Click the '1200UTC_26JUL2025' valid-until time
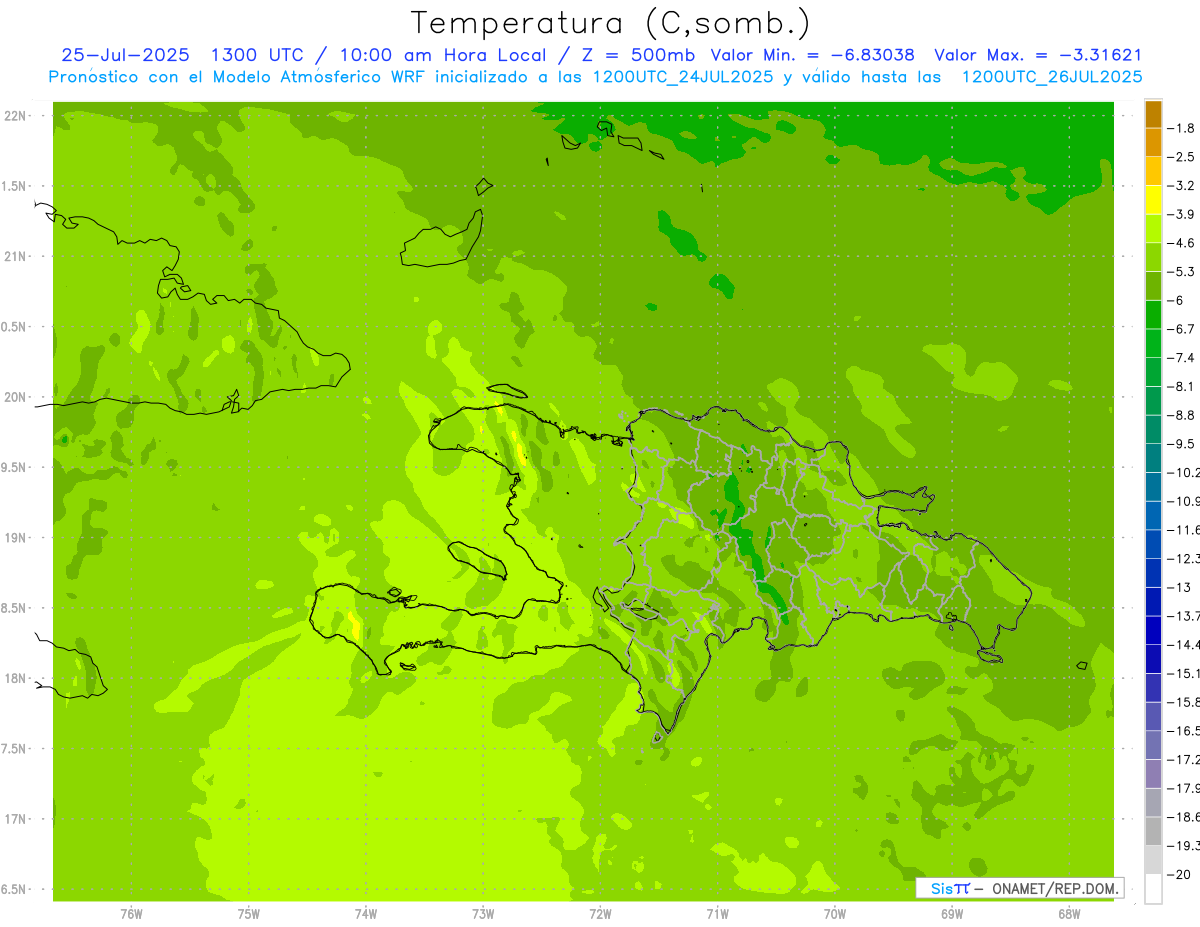 click(1051, 77)
